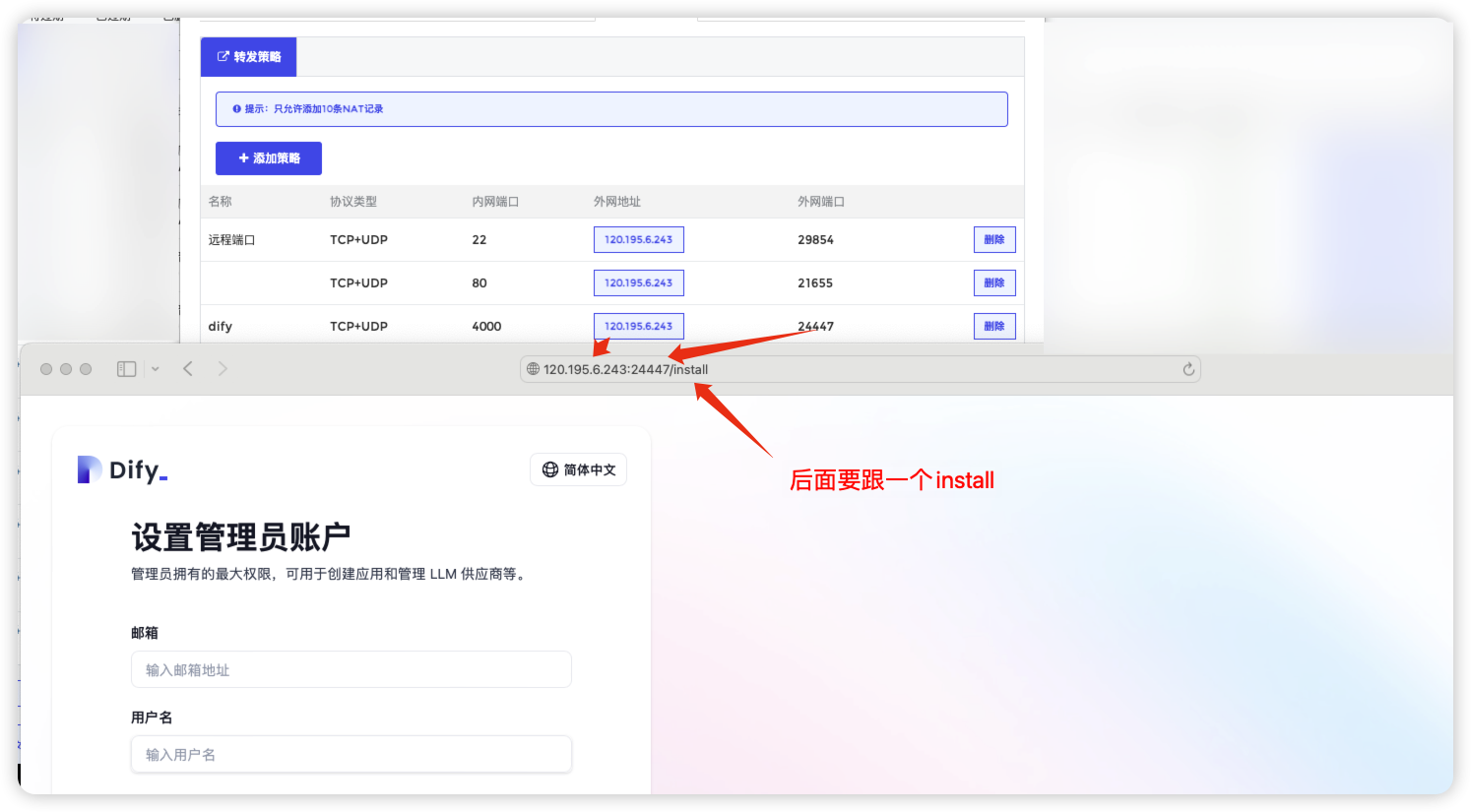The image size is (1471, 812).
Task: Click the Dify logo
Action: coord(122,470)
